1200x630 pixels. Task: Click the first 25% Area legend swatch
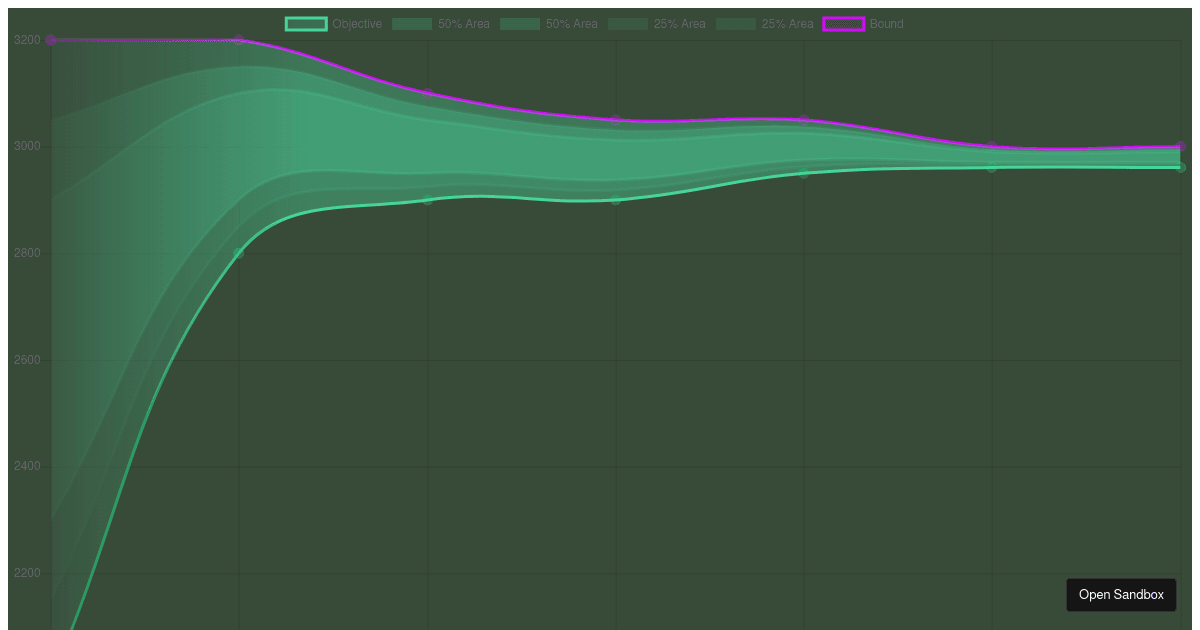(628, 23)
